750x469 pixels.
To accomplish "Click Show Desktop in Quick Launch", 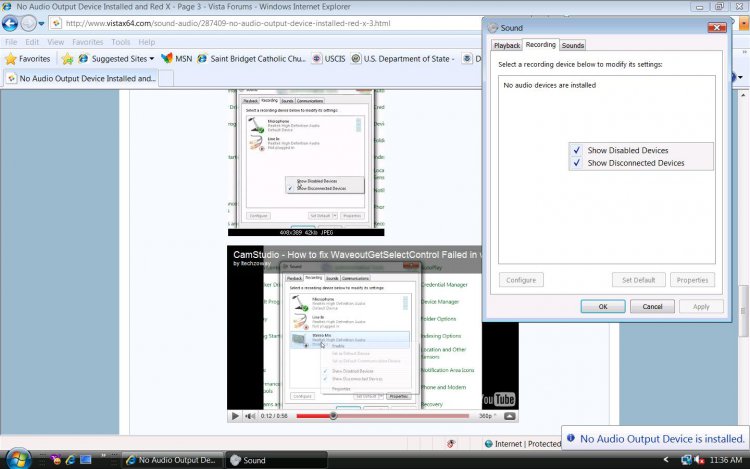I will (86, 460).
